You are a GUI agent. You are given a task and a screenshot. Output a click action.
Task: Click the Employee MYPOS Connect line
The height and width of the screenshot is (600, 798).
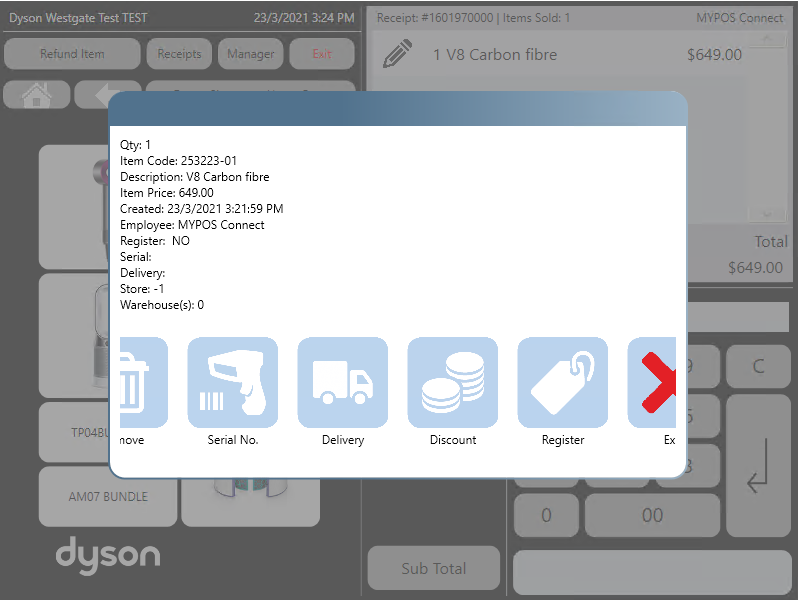coord(192,225)
